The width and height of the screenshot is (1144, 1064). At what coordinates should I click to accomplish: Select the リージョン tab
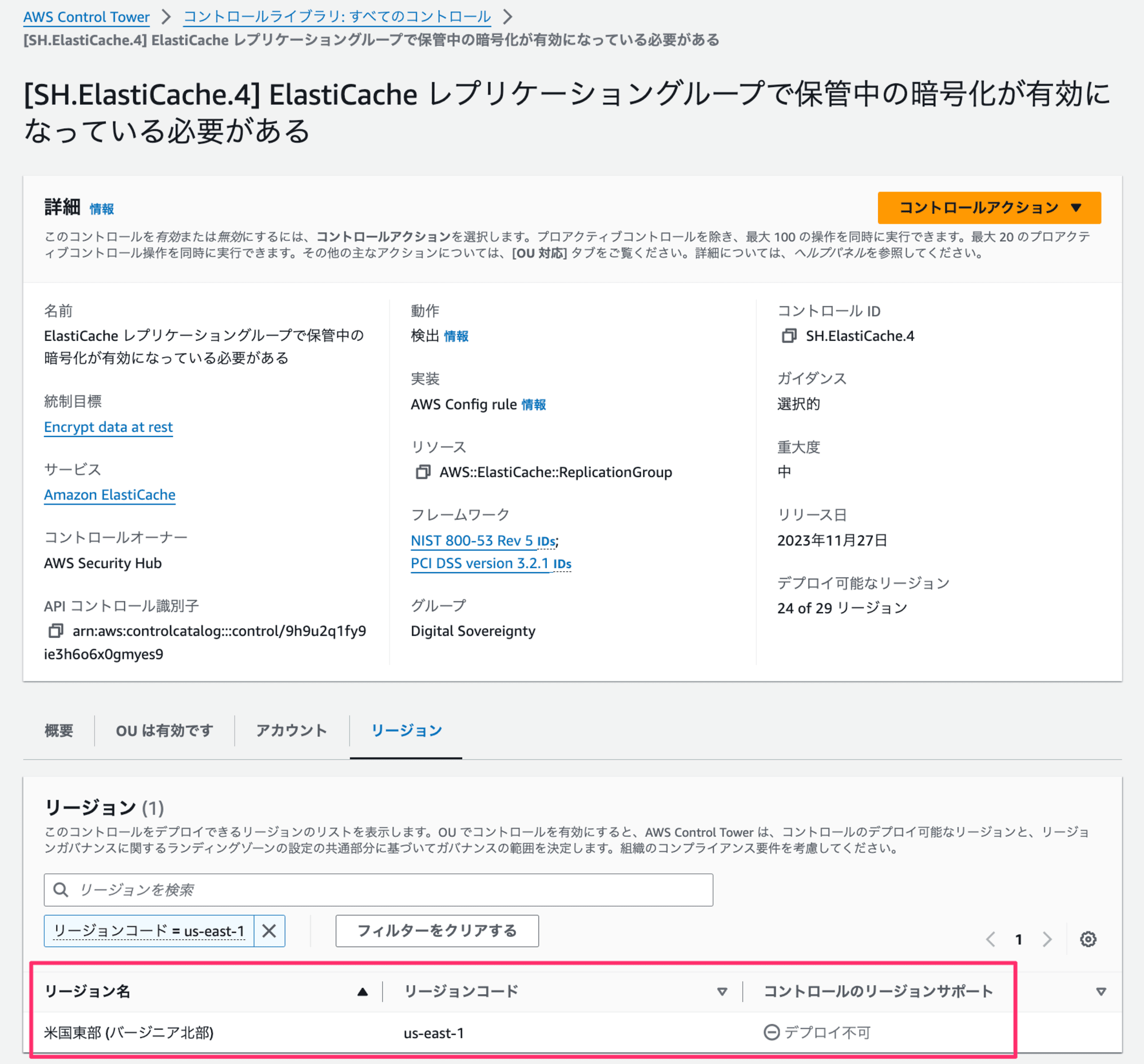[x=406, y=730]
